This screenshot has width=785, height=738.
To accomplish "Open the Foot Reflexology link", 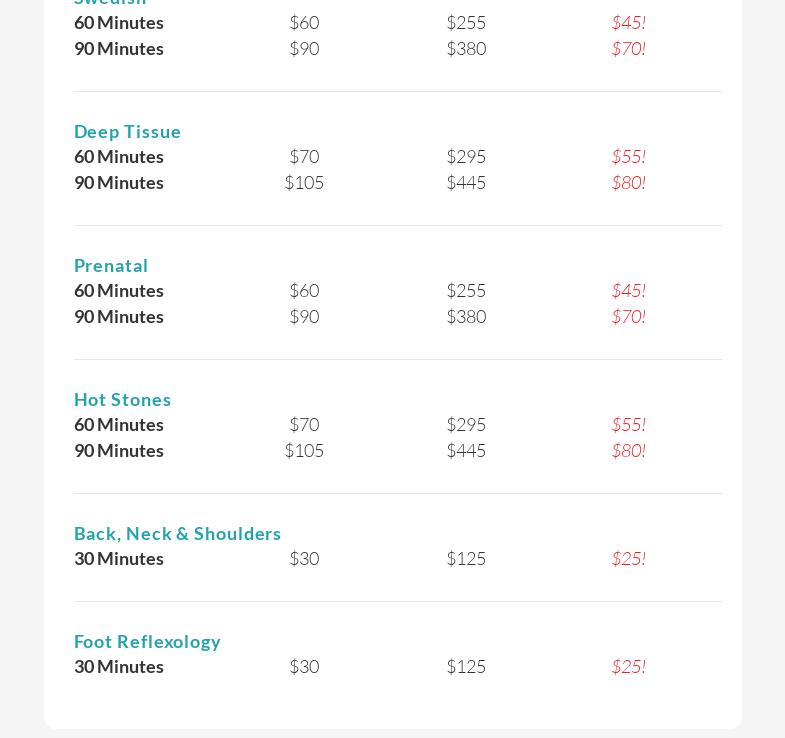I will [147, 641].
